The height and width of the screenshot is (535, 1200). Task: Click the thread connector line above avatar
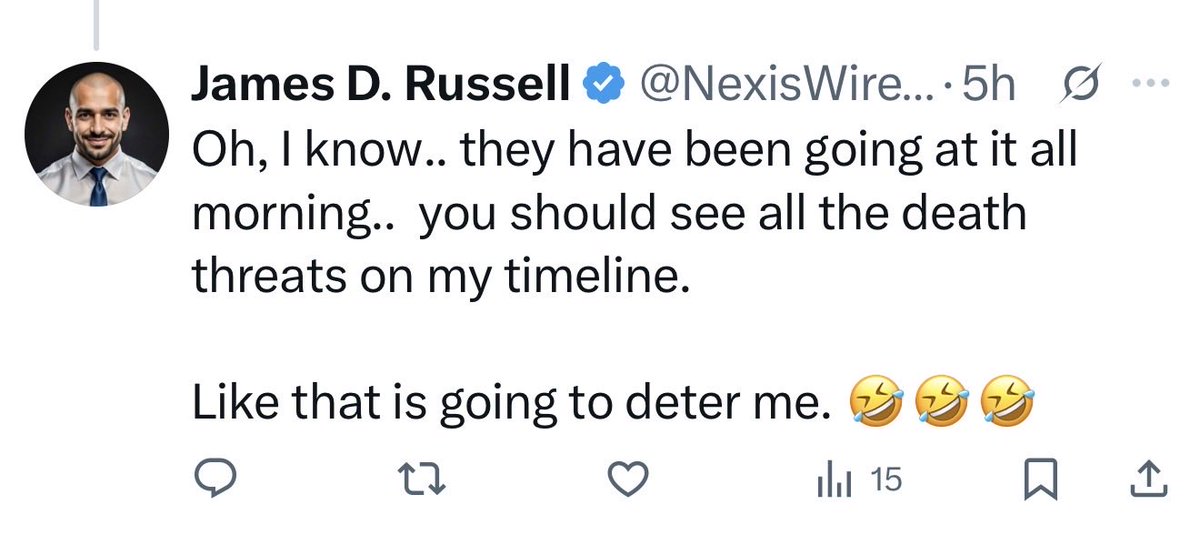tap(97, 24)
